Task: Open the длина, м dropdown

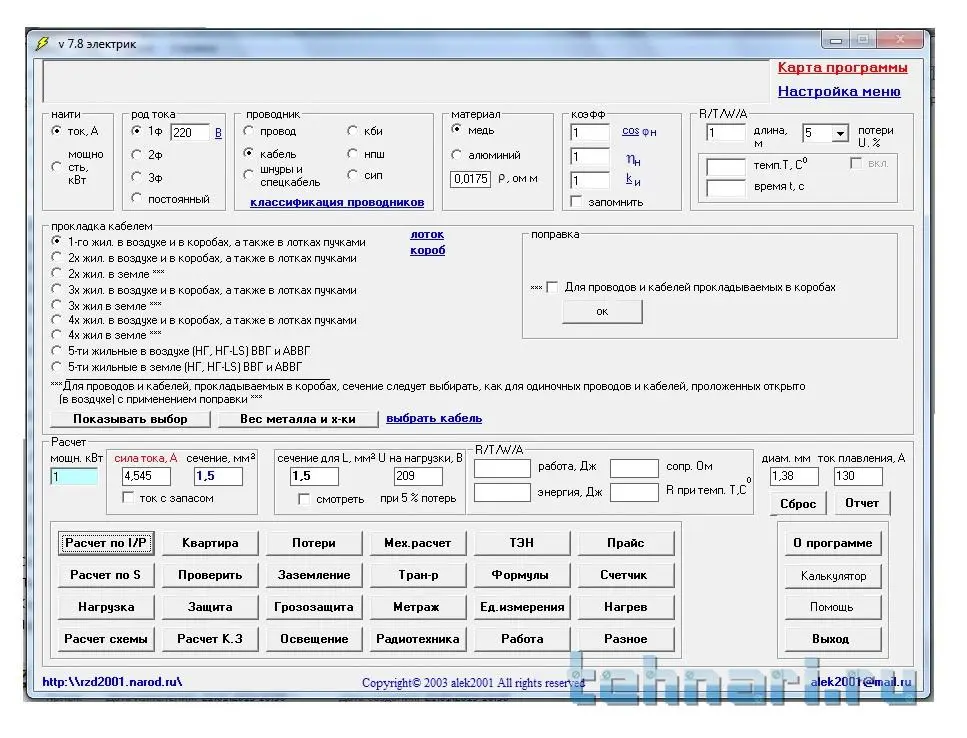Action: click(x=839, y=133)
